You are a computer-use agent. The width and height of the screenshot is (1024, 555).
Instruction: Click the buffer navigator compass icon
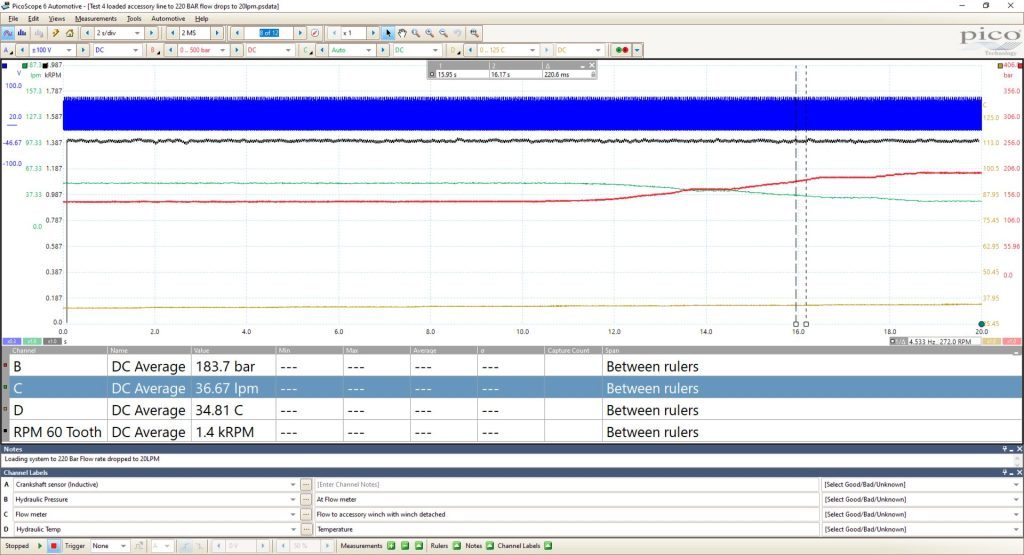pyautogui.click(x=315, y=33)
